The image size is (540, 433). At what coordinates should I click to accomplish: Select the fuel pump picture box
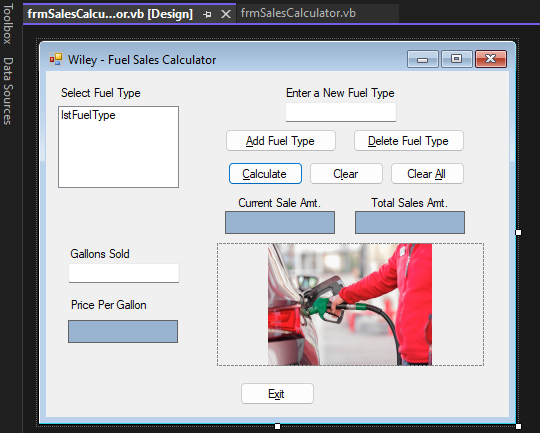pyautogui.click(x=350, y=305)
